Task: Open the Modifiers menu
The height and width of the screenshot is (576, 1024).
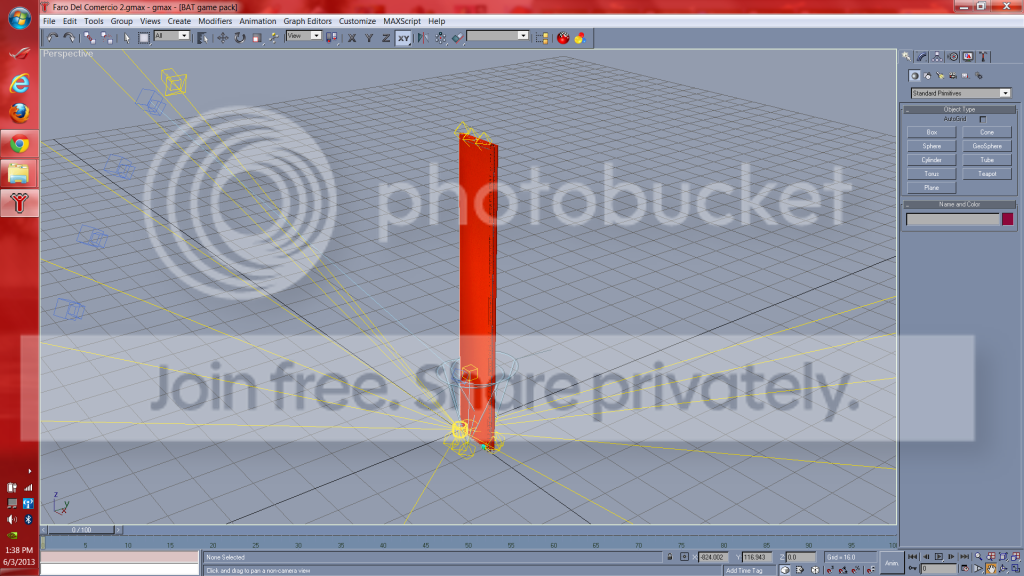Action: click(215, 21)
